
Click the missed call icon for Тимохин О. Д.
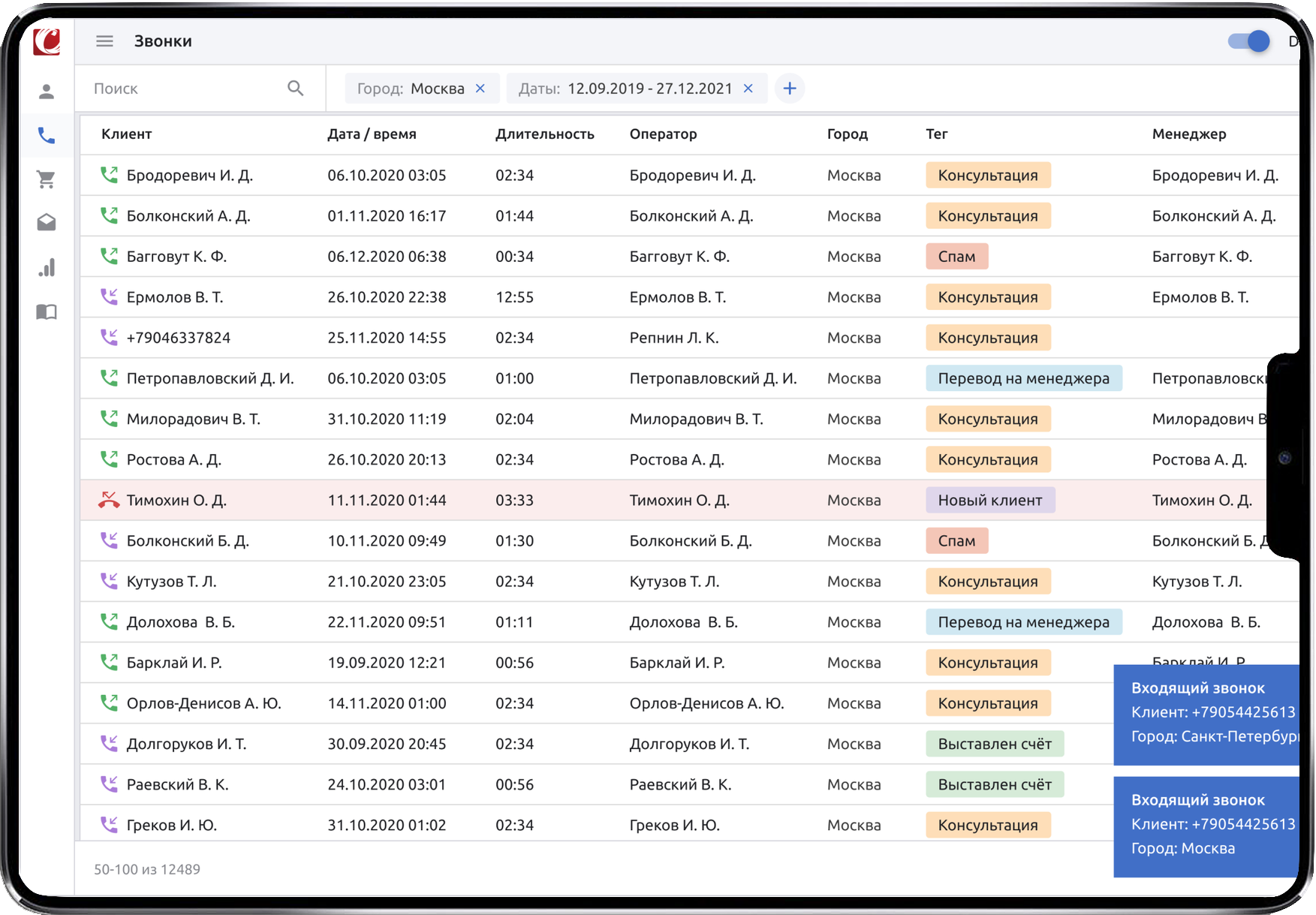click(109, 500)
